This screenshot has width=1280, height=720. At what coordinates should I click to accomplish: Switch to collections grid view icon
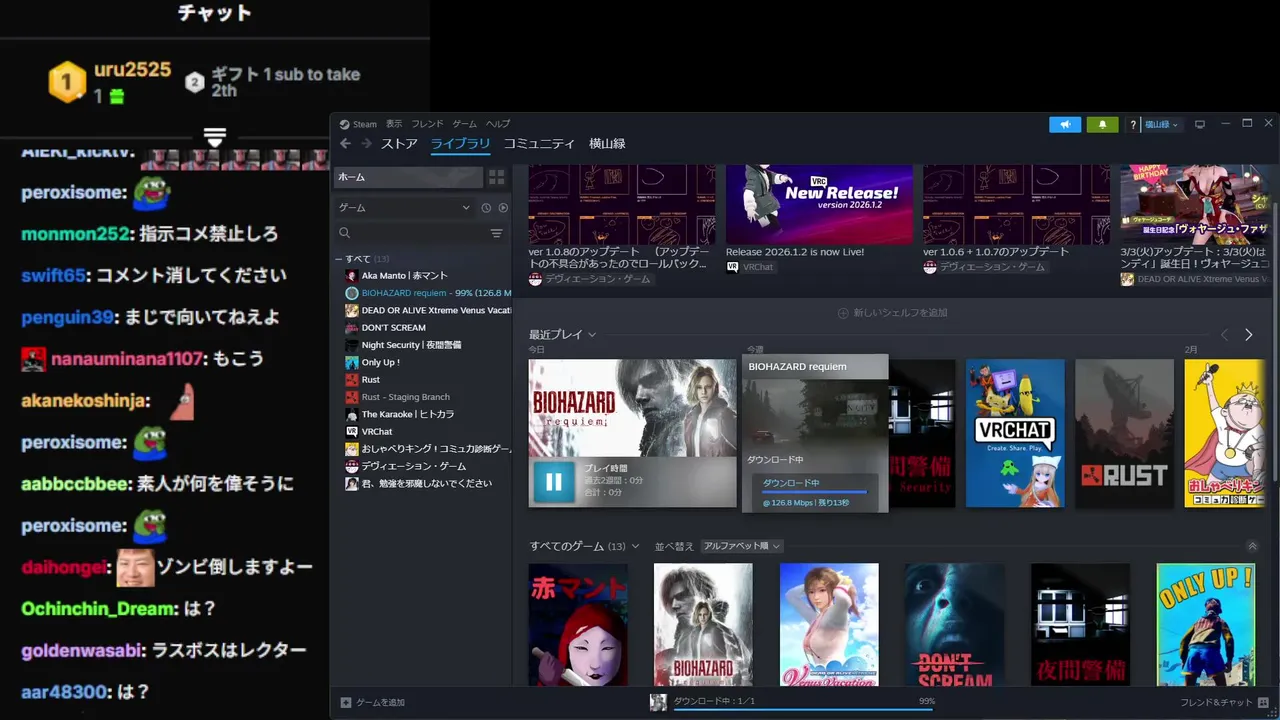(496, 177)
